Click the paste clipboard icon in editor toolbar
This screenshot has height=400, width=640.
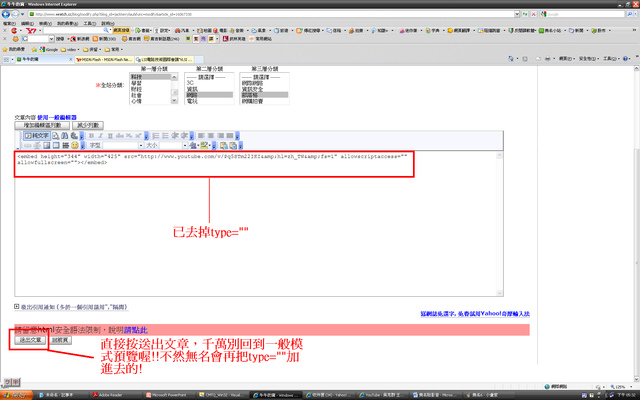pos(224,145)
